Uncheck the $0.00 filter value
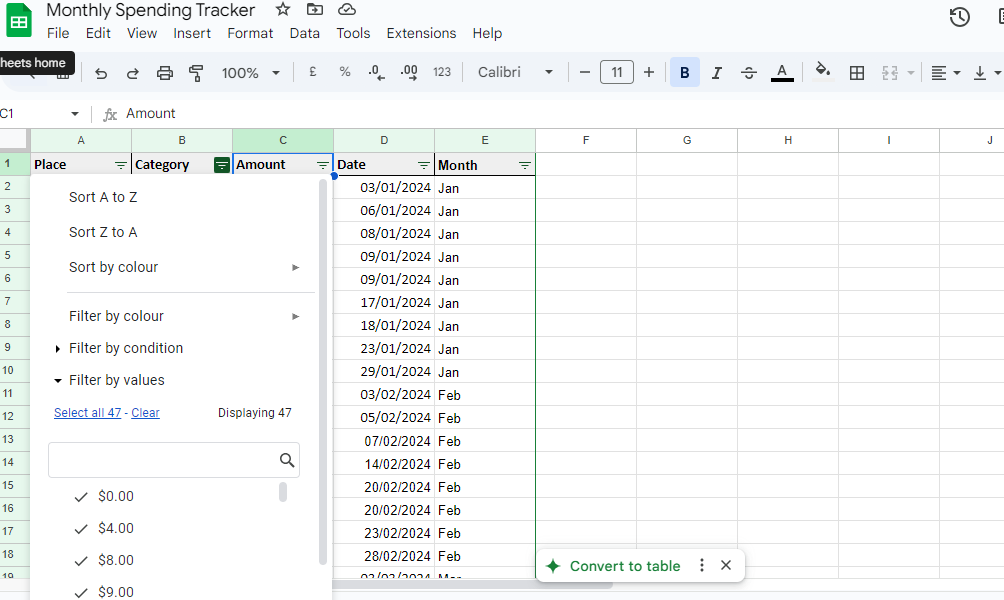 (81, 495)
